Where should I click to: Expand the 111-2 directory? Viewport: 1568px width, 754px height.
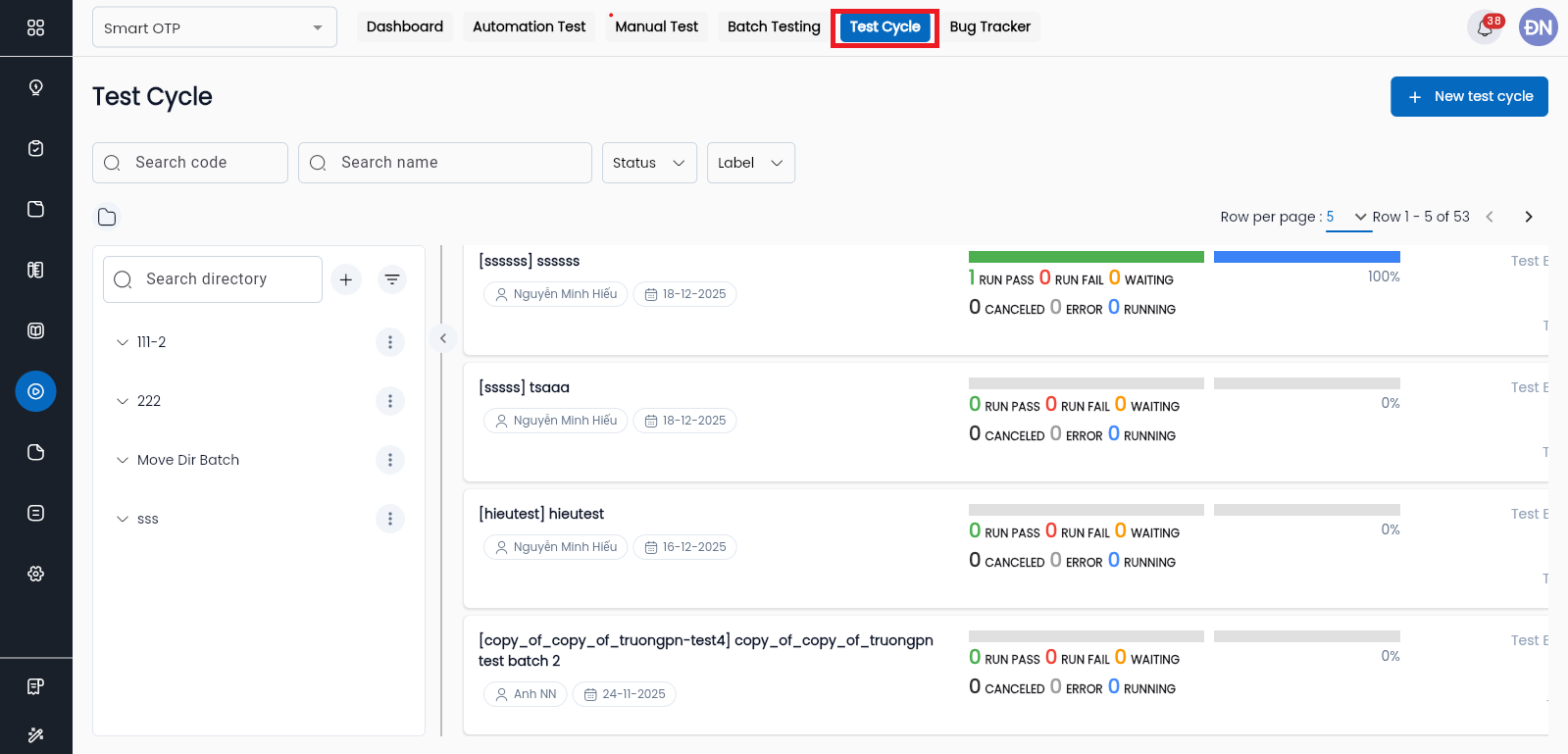click(123, 342)
